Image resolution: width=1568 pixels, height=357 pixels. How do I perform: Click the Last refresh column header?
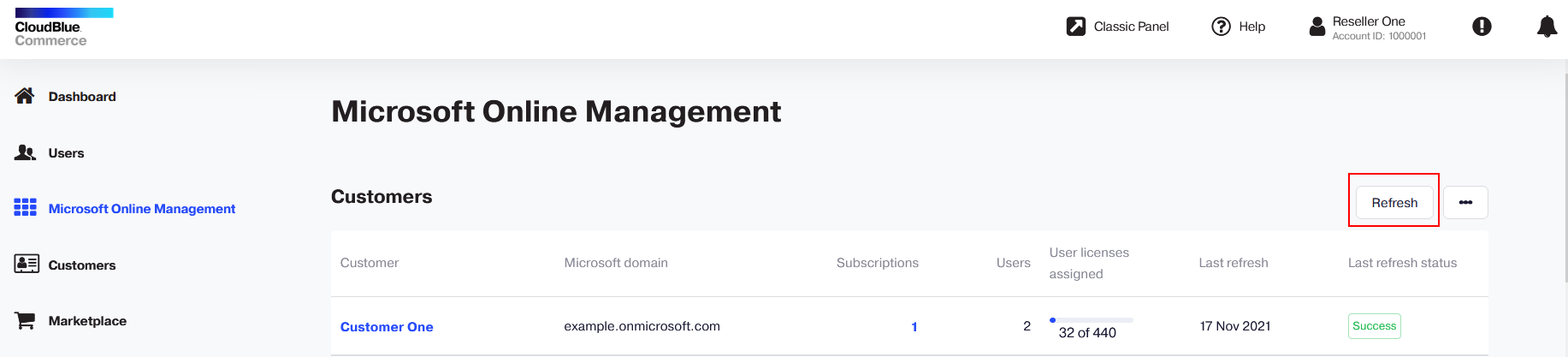pyautogui.click(x=1234, y=263)
